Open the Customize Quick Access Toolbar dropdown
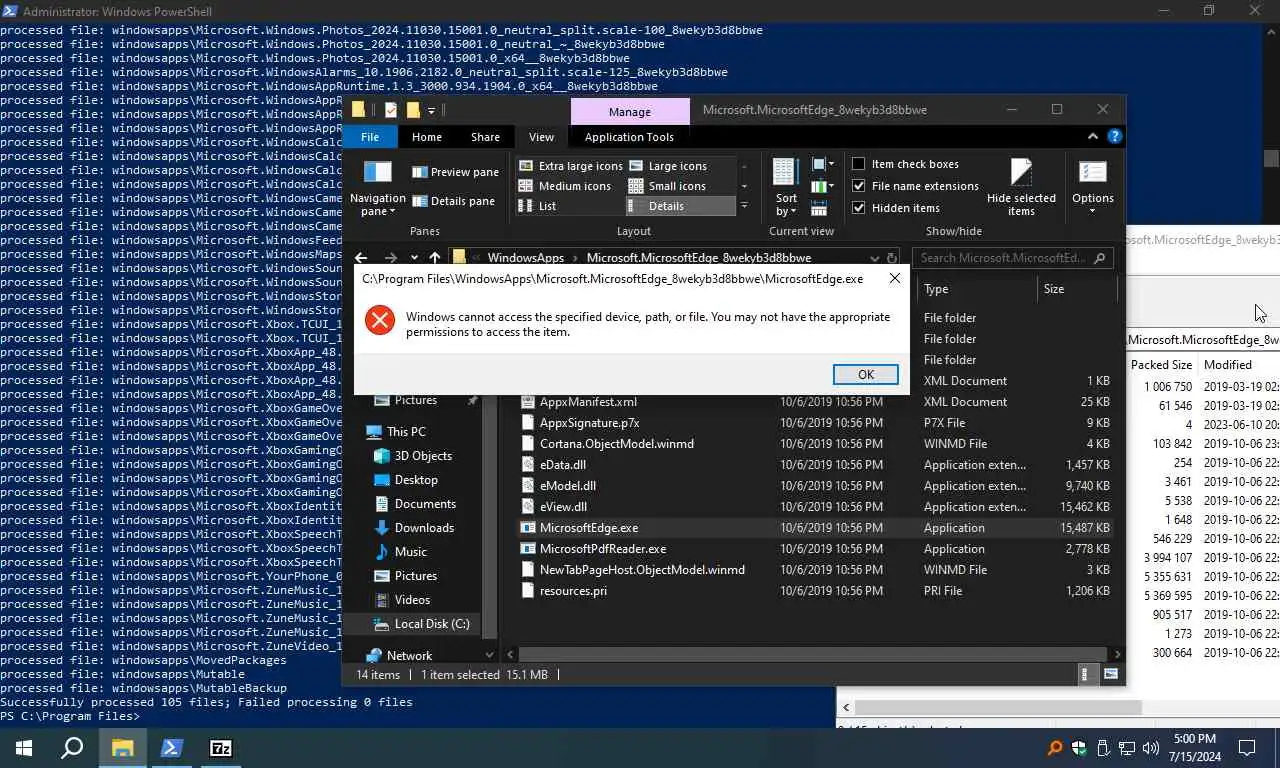The width and height of the screenshot is (1280, 768). pyautogui.click(x=431, y=110)
